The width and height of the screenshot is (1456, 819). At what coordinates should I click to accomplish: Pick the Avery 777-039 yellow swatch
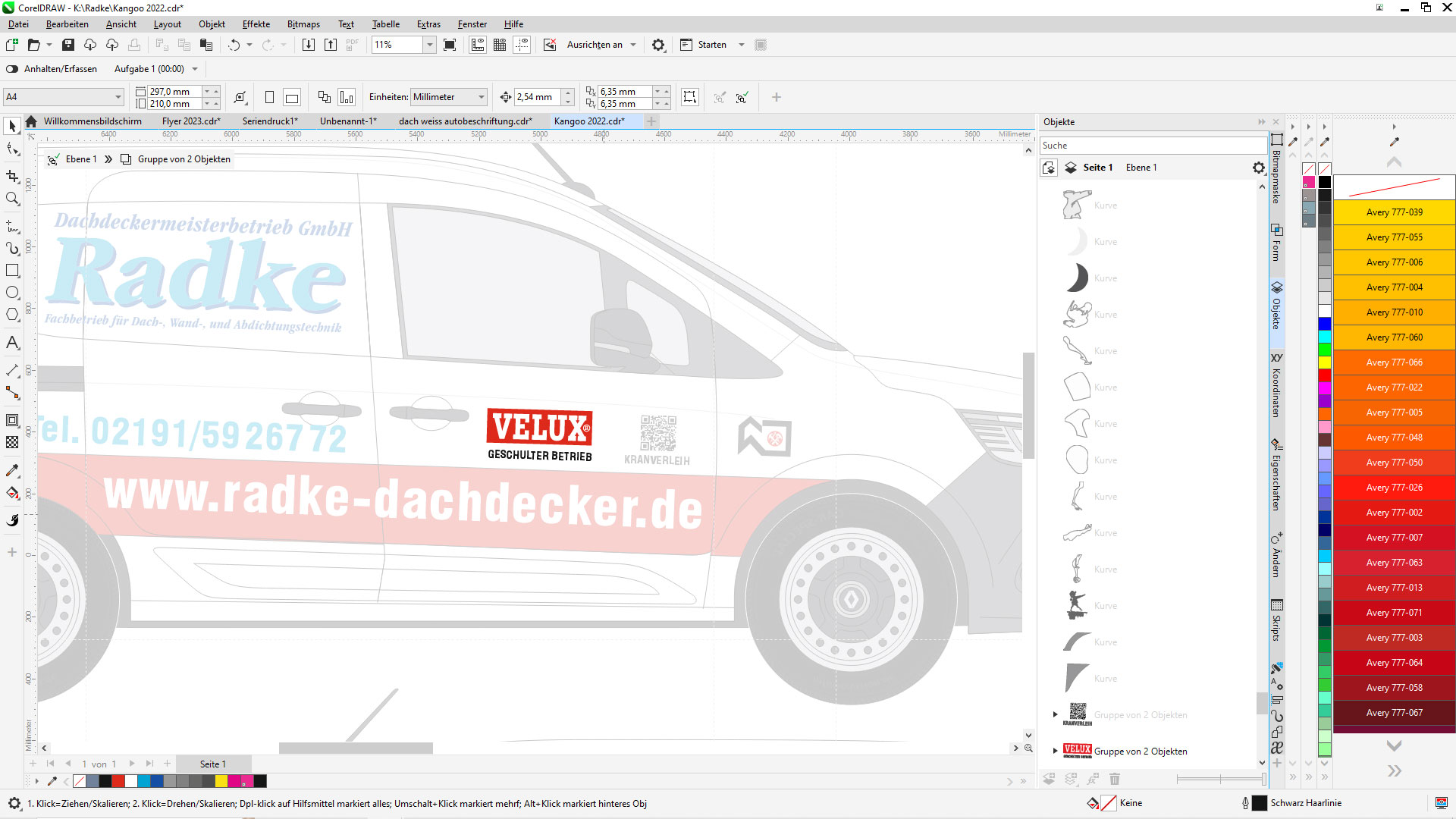pyautogui.click(x=1394, y=212)
